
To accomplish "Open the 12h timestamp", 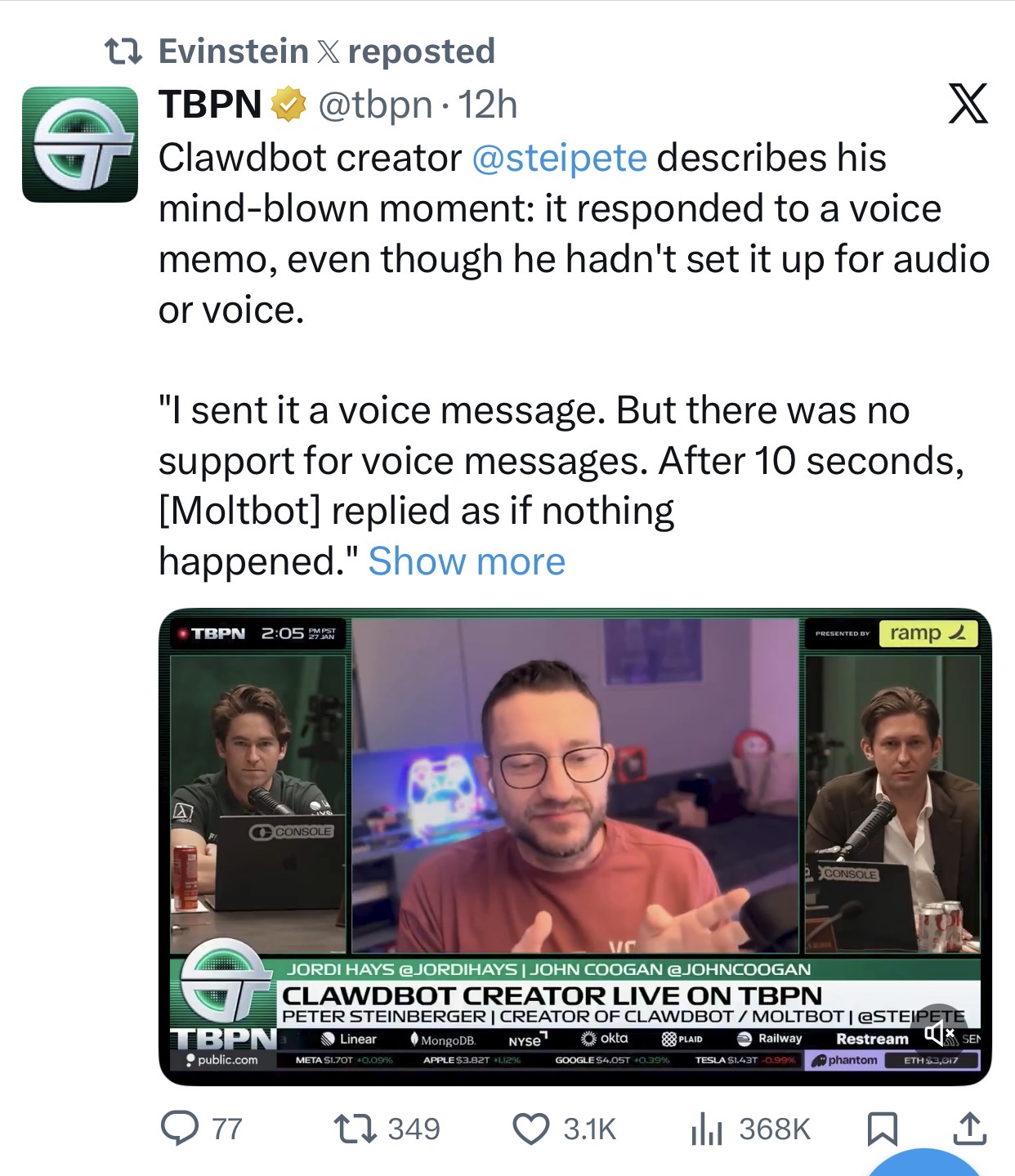I will (x=488, y=105).
